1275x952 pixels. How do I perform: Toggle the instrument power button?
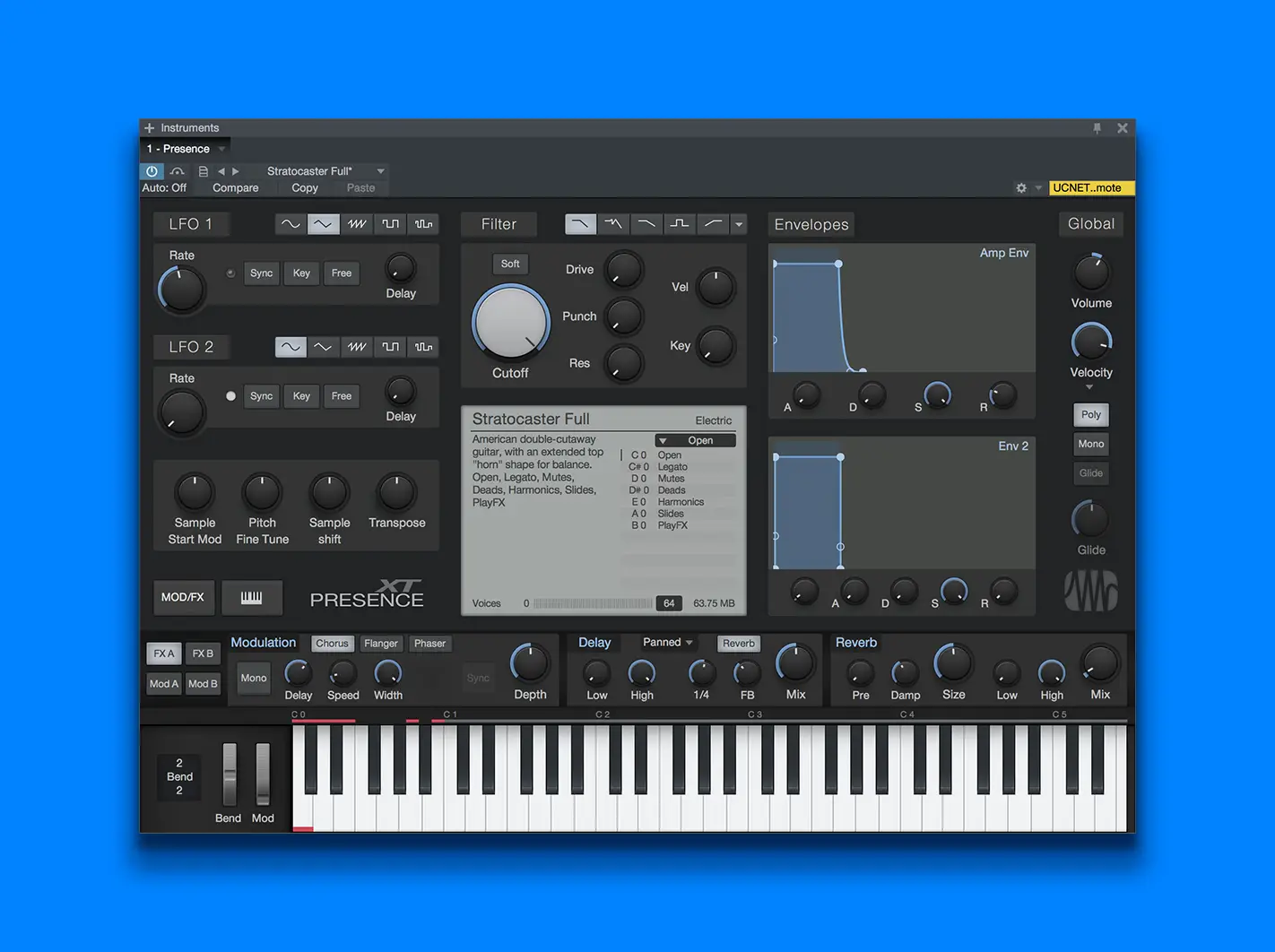pos(152,171)
